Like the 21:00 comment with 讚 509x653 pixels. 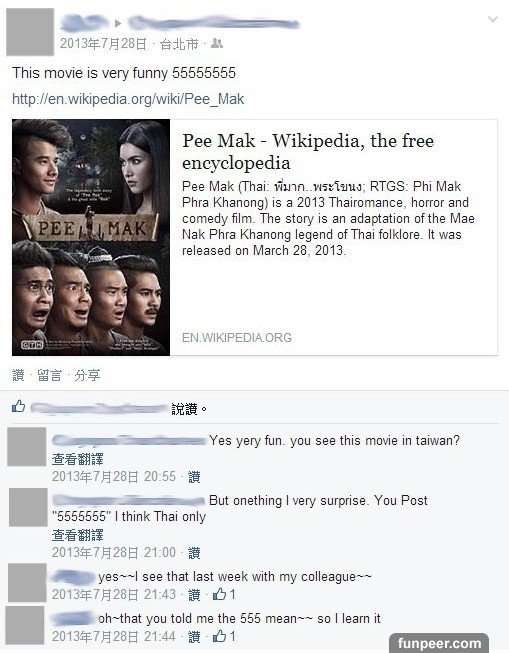[x=194, y=553]
